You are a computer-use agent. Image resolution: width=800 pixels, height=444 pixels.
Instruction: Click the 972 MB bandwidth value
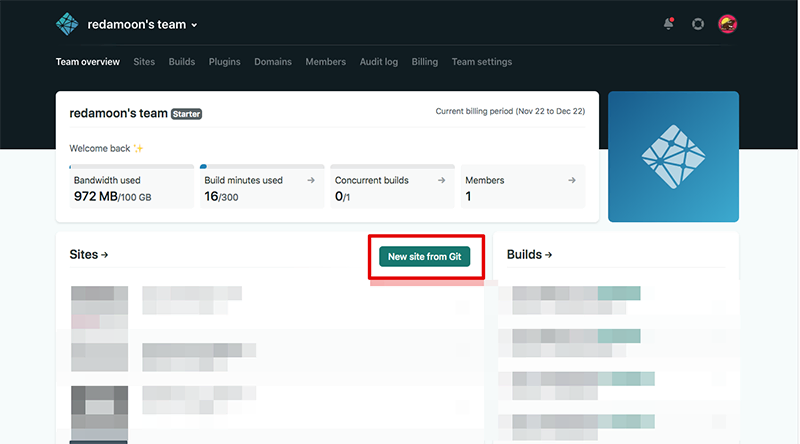tap(96, 196)
